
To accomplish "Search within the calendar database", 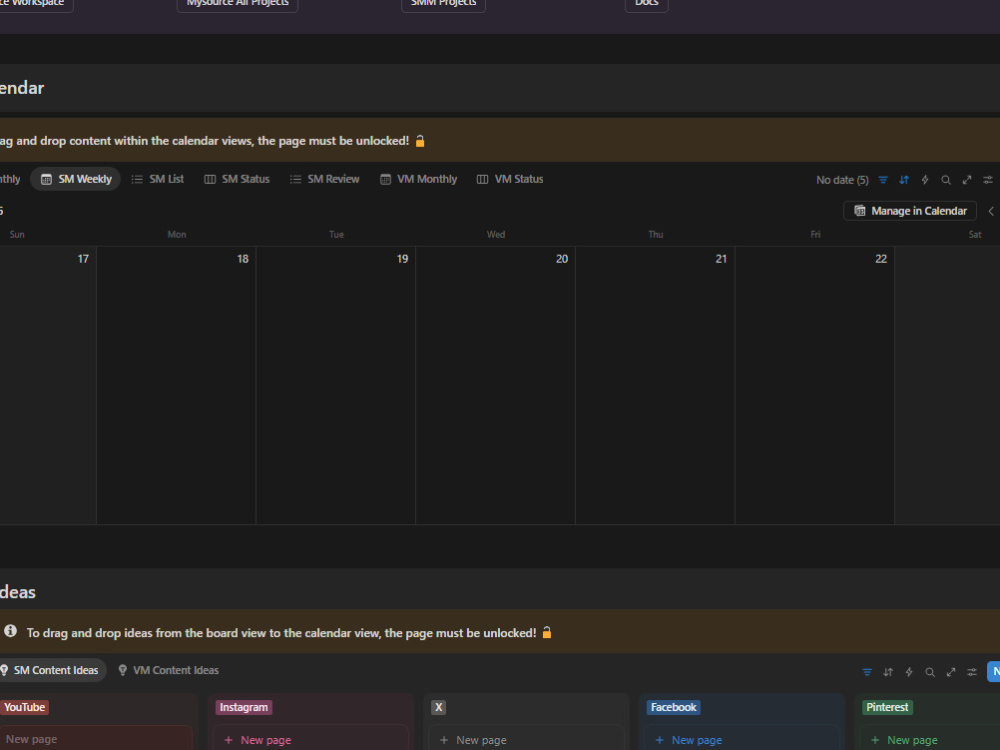I will click(946, 180).
